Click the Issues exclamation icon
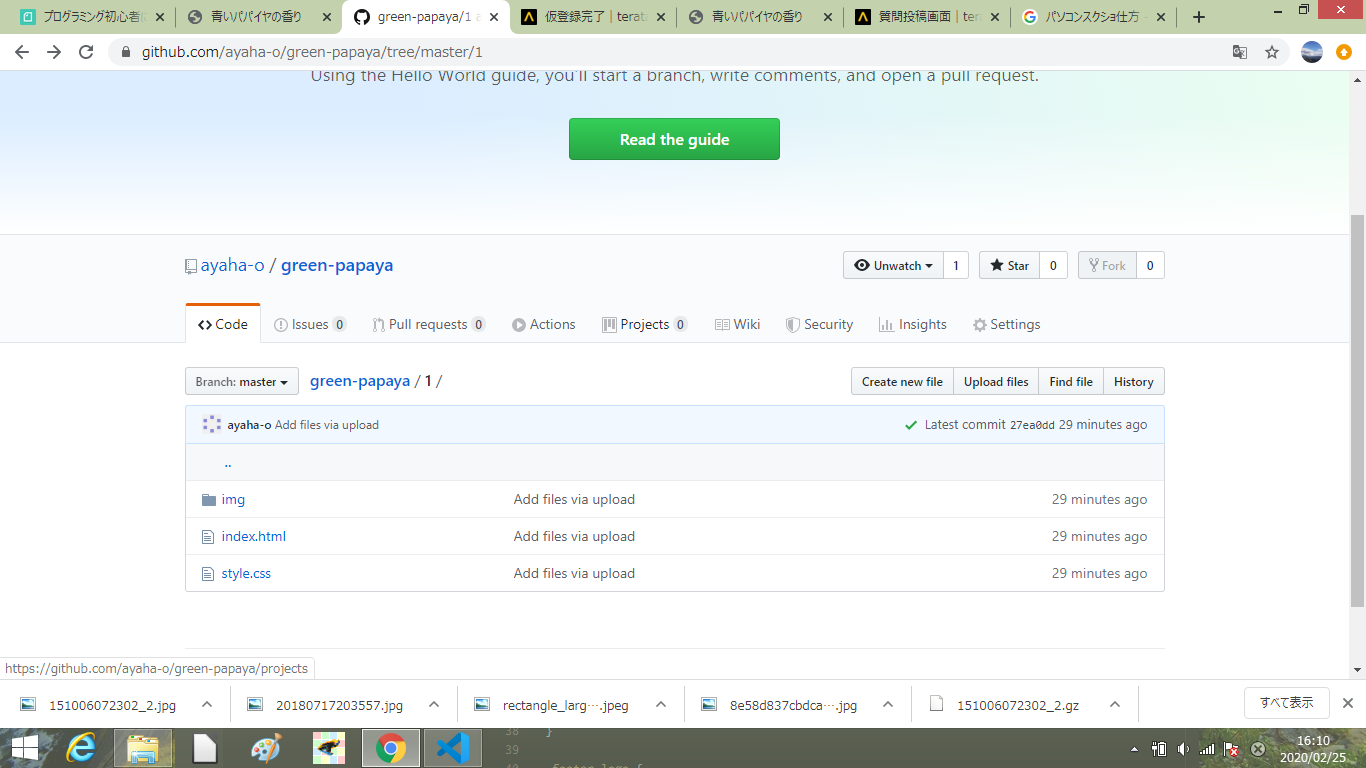The image size is (1366, 768). coord(282,323)
